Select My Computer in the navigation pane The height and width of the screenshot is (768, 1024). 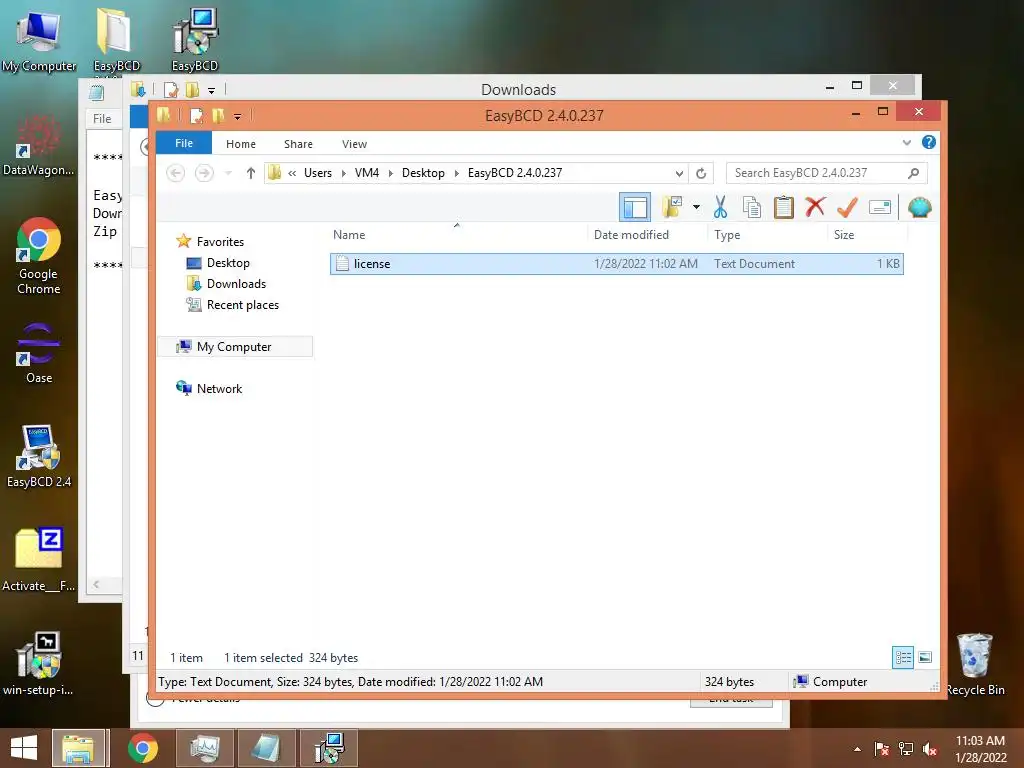click(234, 347)
